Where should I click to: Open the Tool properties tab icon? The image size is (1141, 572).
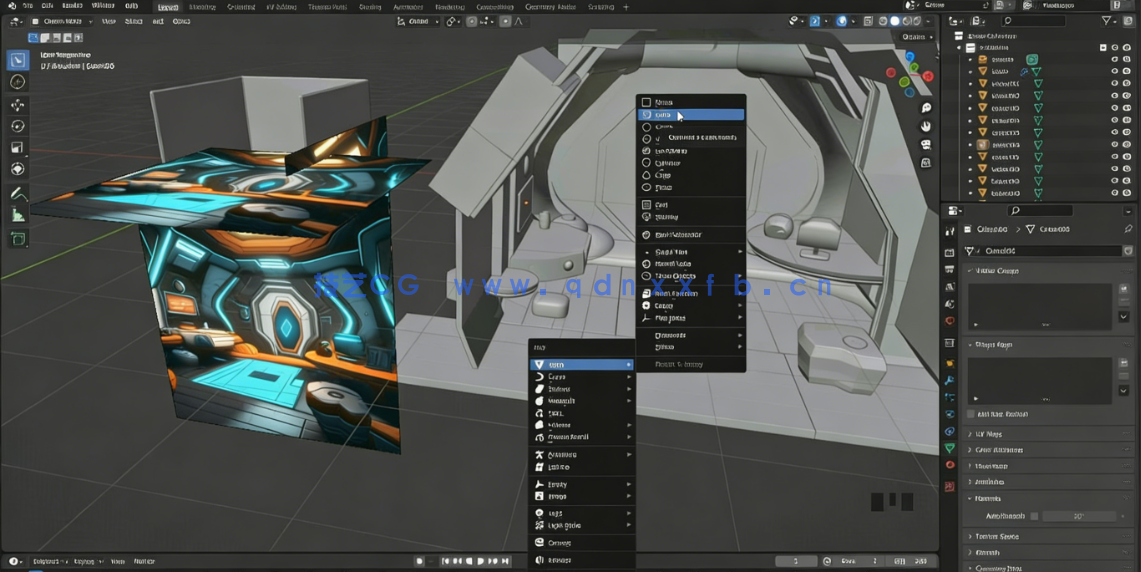click(x=950, y=231)
